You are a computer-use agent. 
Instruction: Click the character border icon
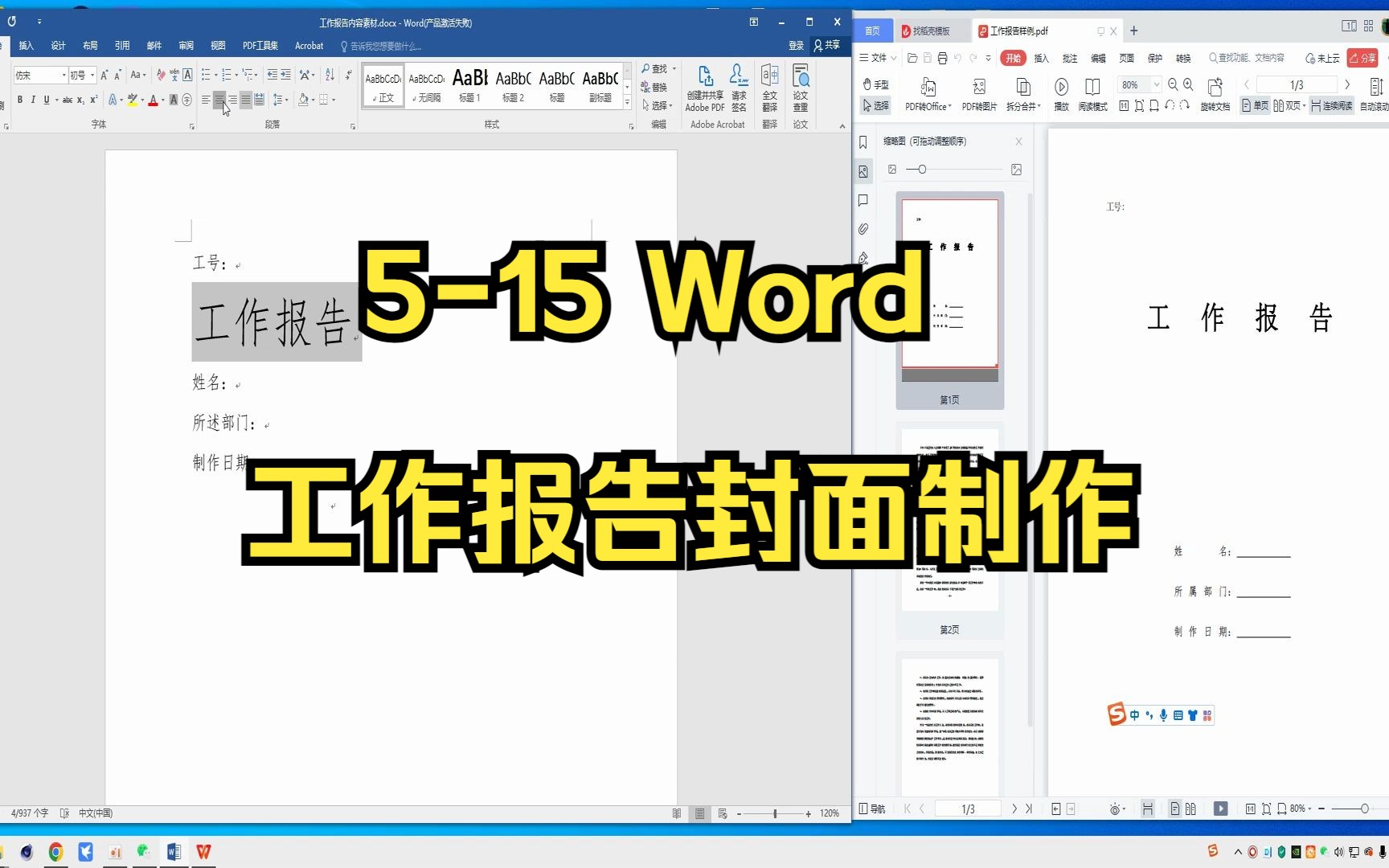187,75
